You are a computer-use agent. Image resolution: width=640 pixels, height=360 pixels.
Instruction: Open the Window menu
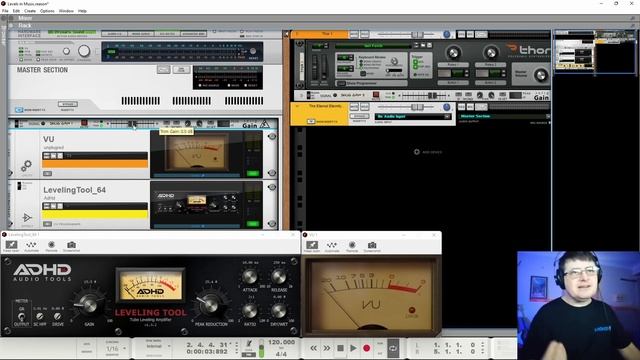click(66, 11)
